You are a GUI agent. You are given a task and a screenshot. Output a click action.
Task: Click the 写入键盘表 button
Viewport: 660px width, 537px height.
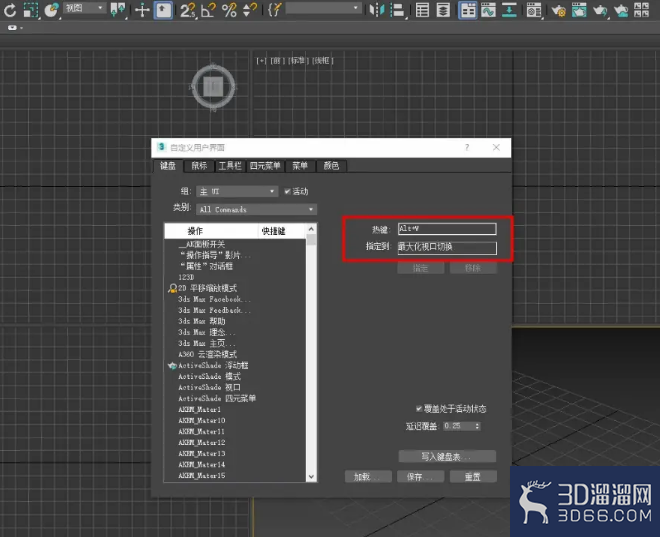point(447,456)
